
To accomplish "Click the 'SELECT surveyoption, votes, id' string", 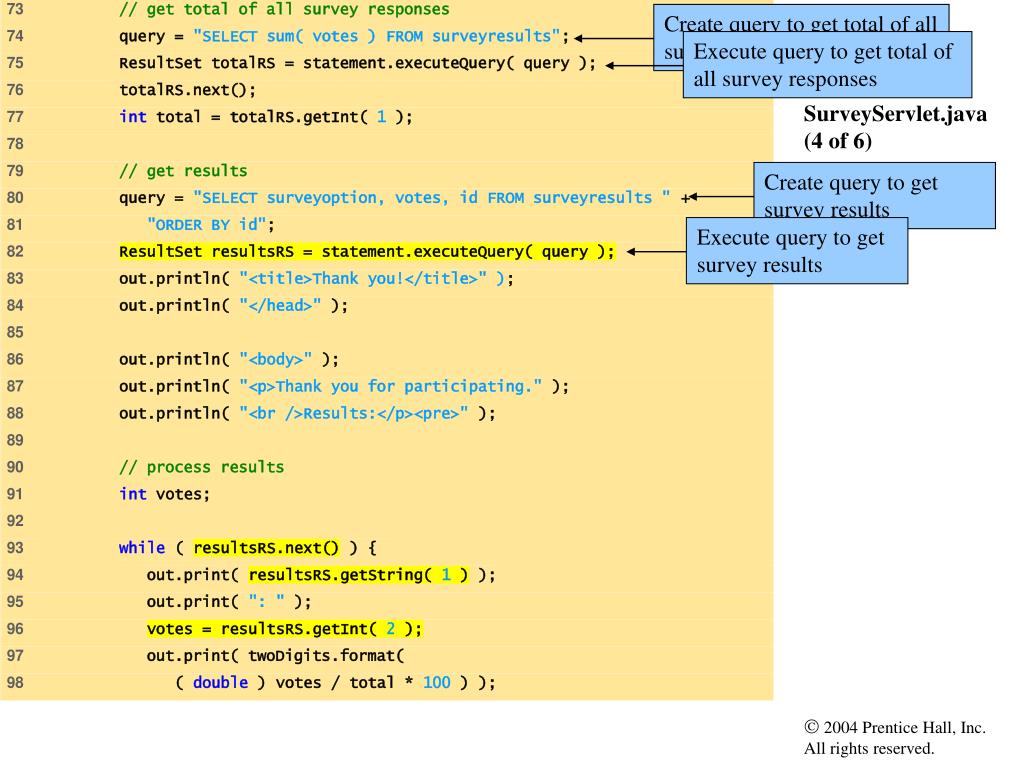I will (432, 197).
